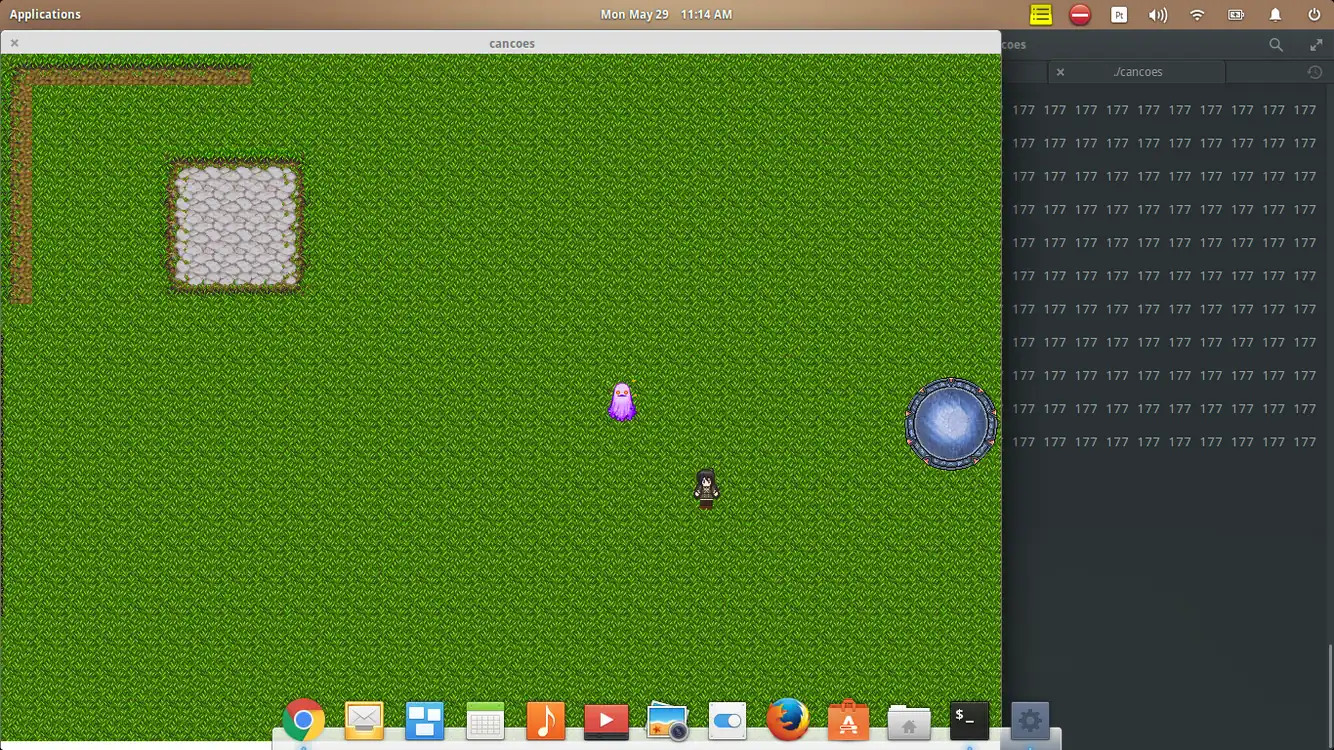Launch Google Chrome from the dock
Viewport: 1334px width, 750px height.
pyautogui.click(x=303, y=720)
